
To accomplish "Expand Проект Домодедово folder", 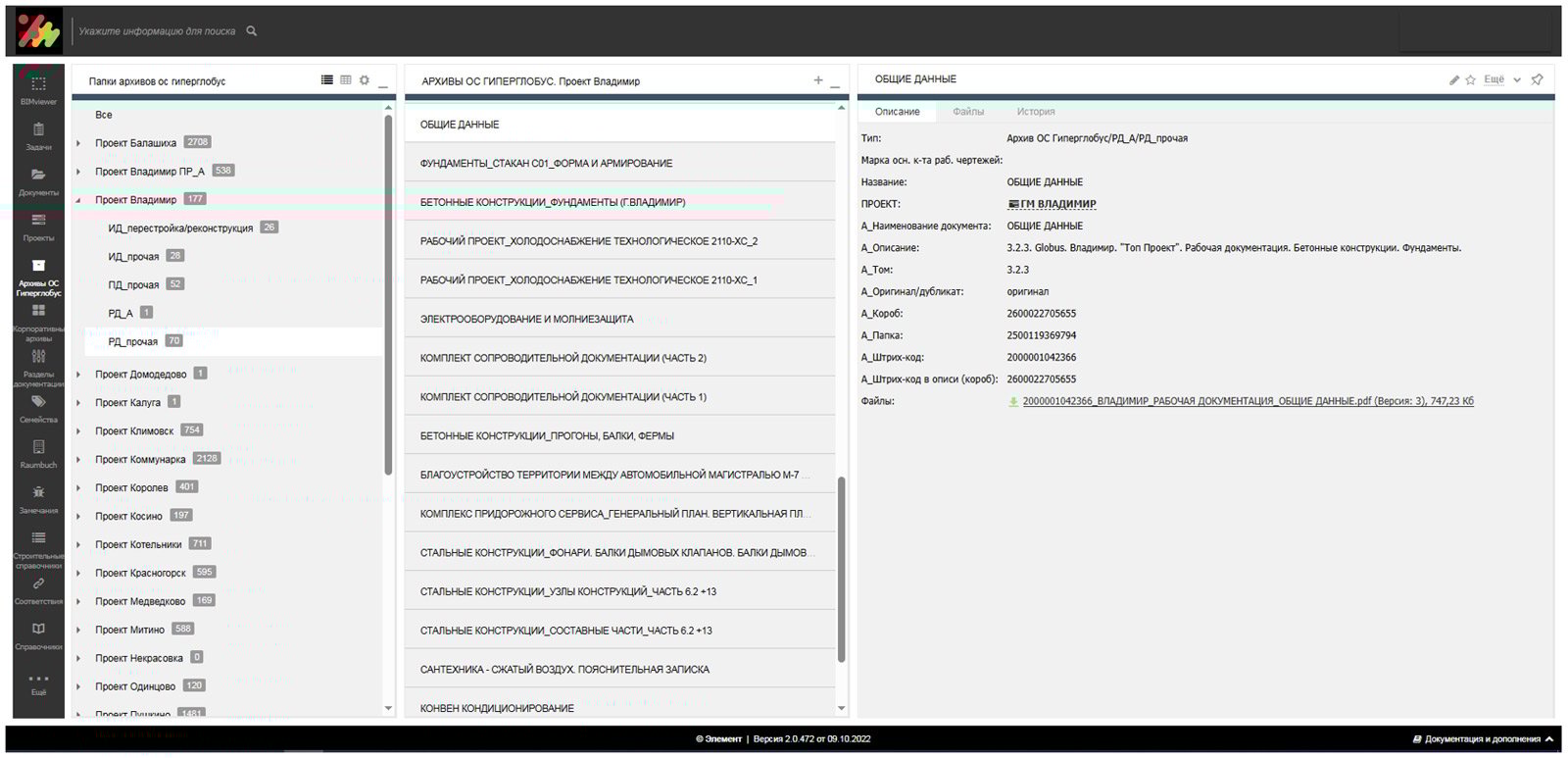I will point(78,375).
